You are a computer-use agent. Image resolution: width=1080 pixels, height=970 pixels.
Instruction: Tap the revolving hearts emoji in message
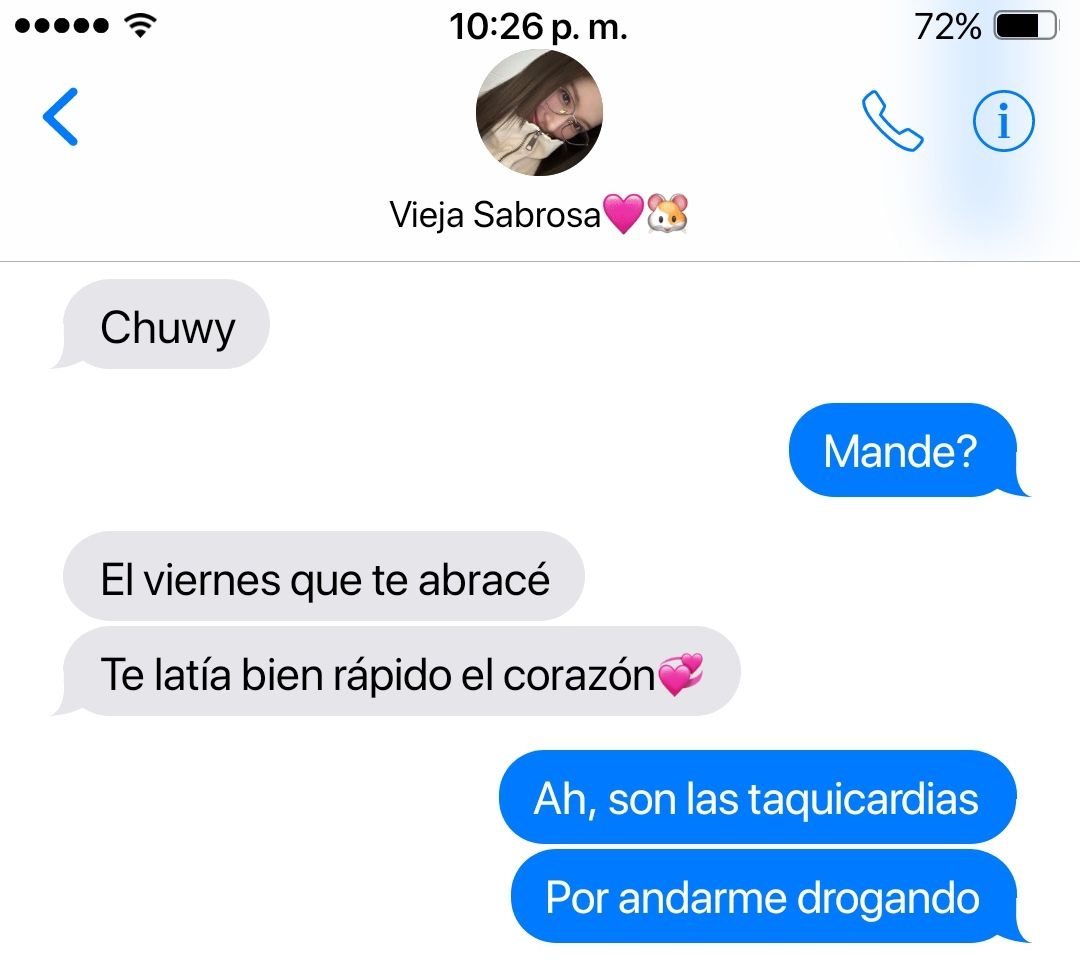click(681, 674)
